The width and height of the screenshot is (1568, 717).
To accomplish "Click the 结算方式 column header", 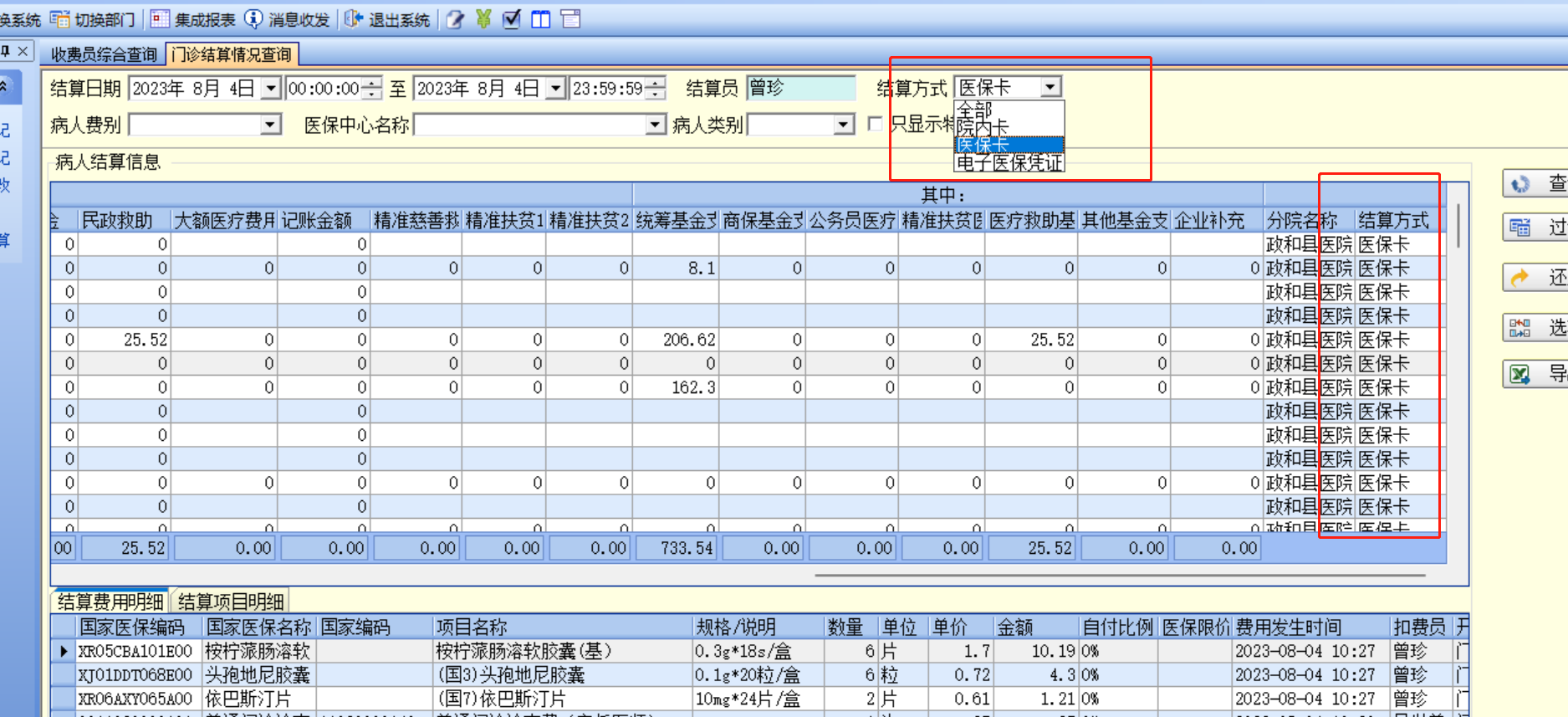I will 1400,220.
